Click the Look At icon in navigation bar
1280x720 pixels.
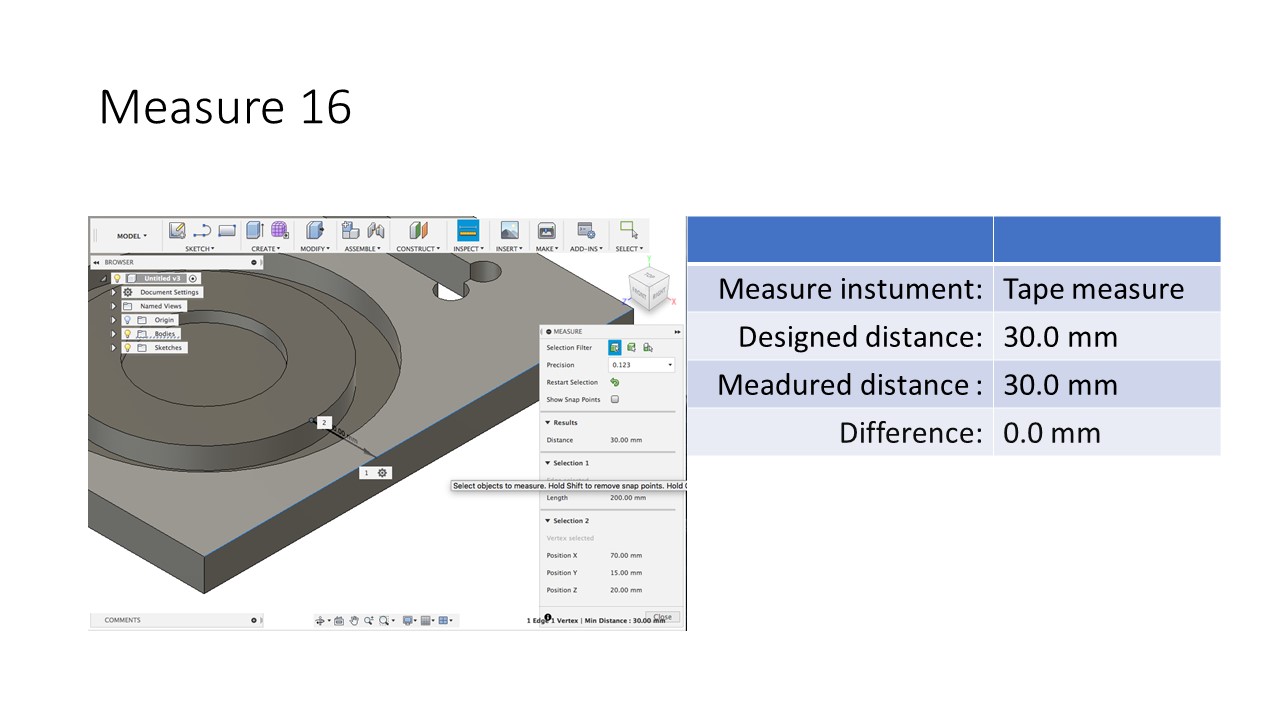click(339, 621)
